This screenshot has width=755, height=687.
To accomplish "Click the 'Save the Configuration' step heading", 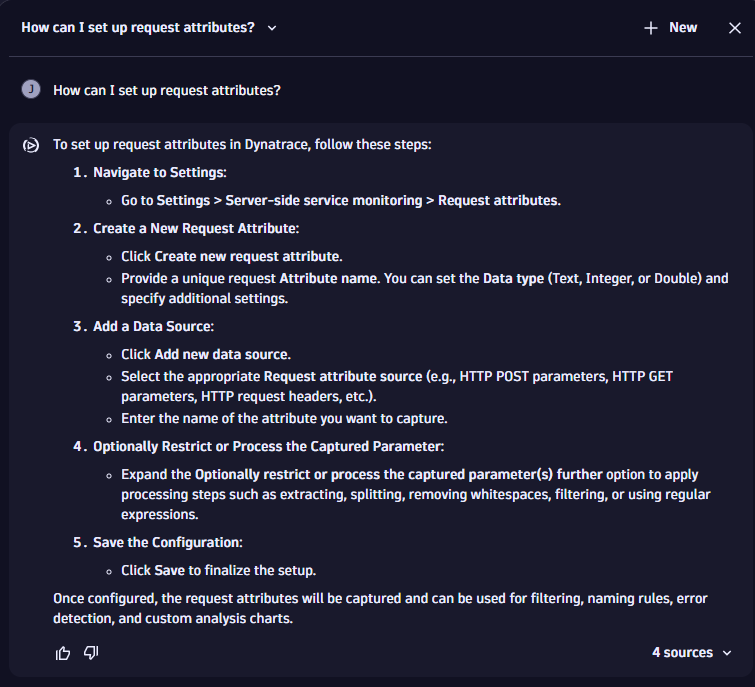I will click(x=168, y=543).
